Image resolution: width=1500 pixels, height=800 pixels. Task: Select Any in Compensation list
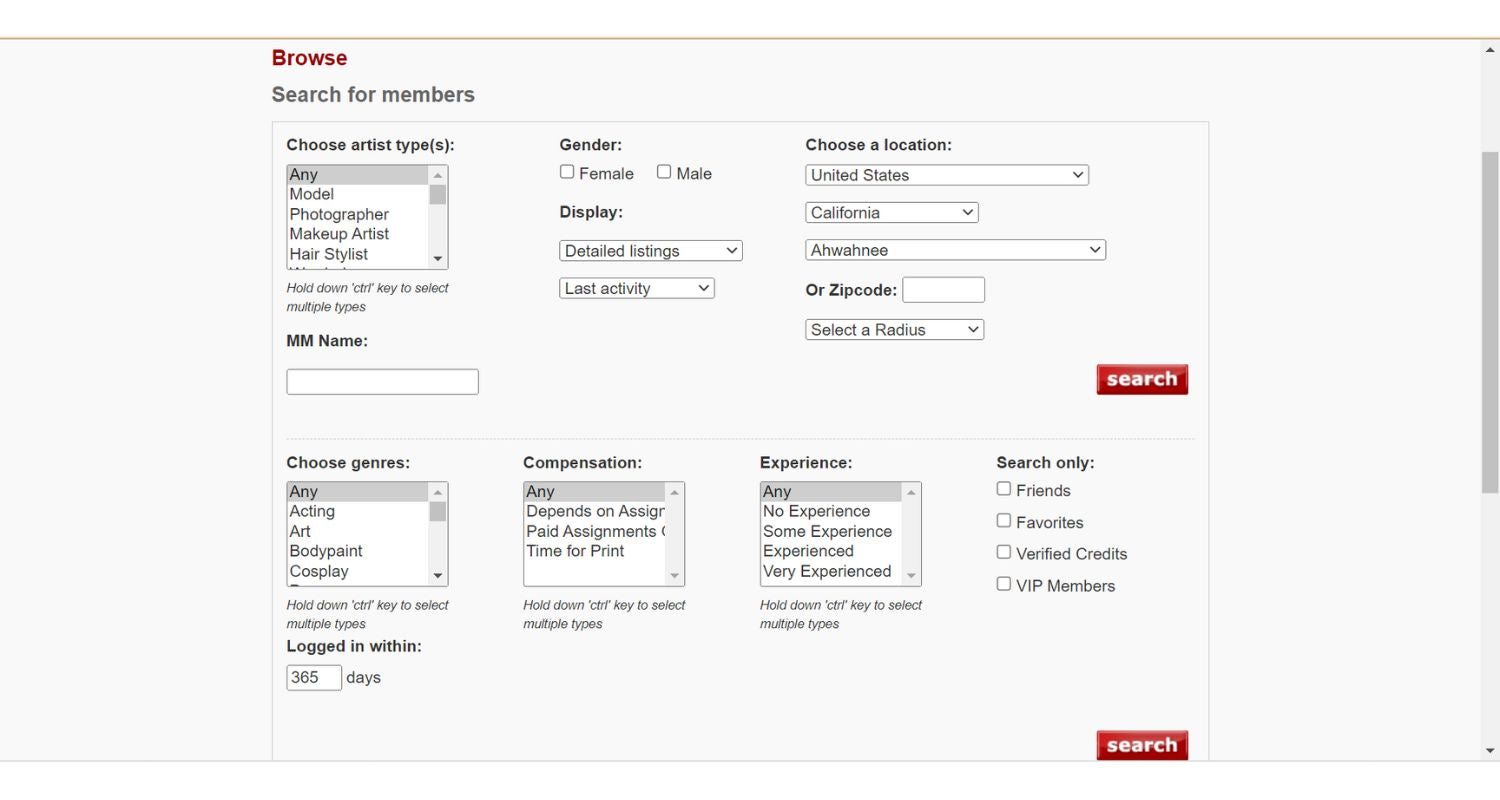[x=595, y=492]
